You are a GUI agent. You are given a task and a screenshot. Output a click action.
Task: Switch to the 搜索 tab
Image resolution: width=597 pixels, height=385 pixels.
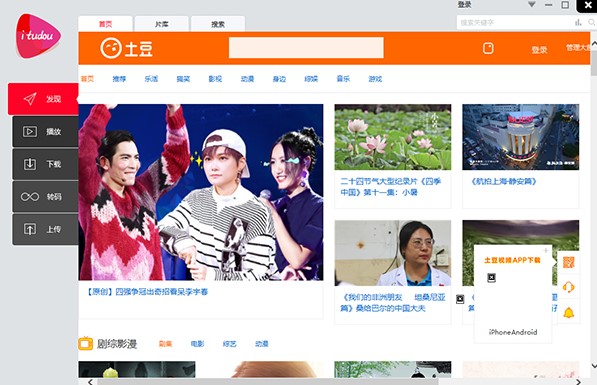218,24
